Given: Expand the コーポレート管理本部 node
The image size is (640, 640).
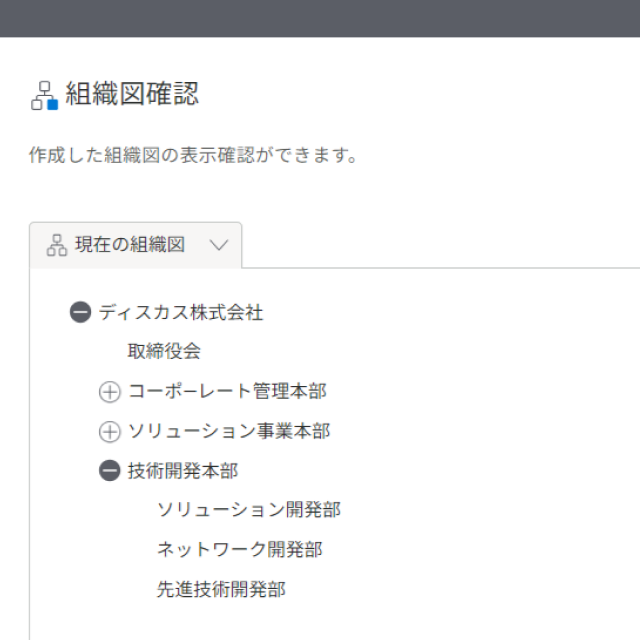Looking at the screenshot, I should [x=110, y=392].
